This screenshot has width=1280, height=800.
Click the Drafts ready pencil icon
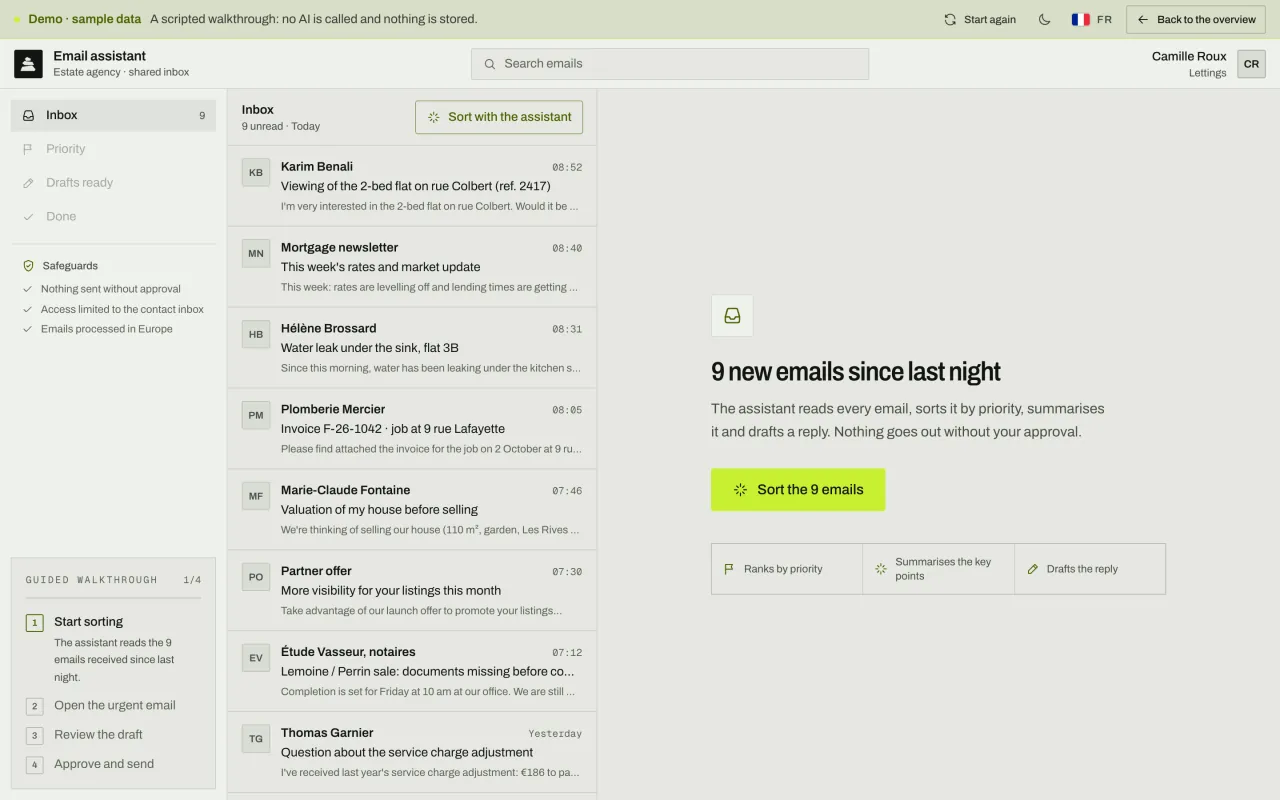29,183
